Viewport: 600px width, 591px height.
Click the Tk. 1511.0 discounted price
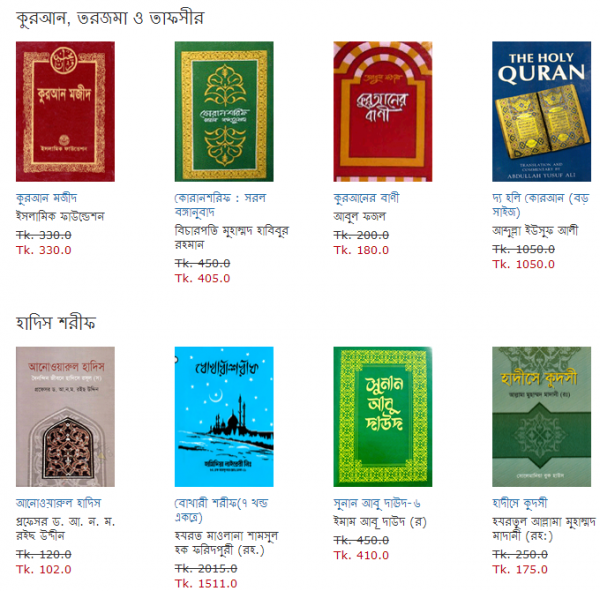point(206,584)
